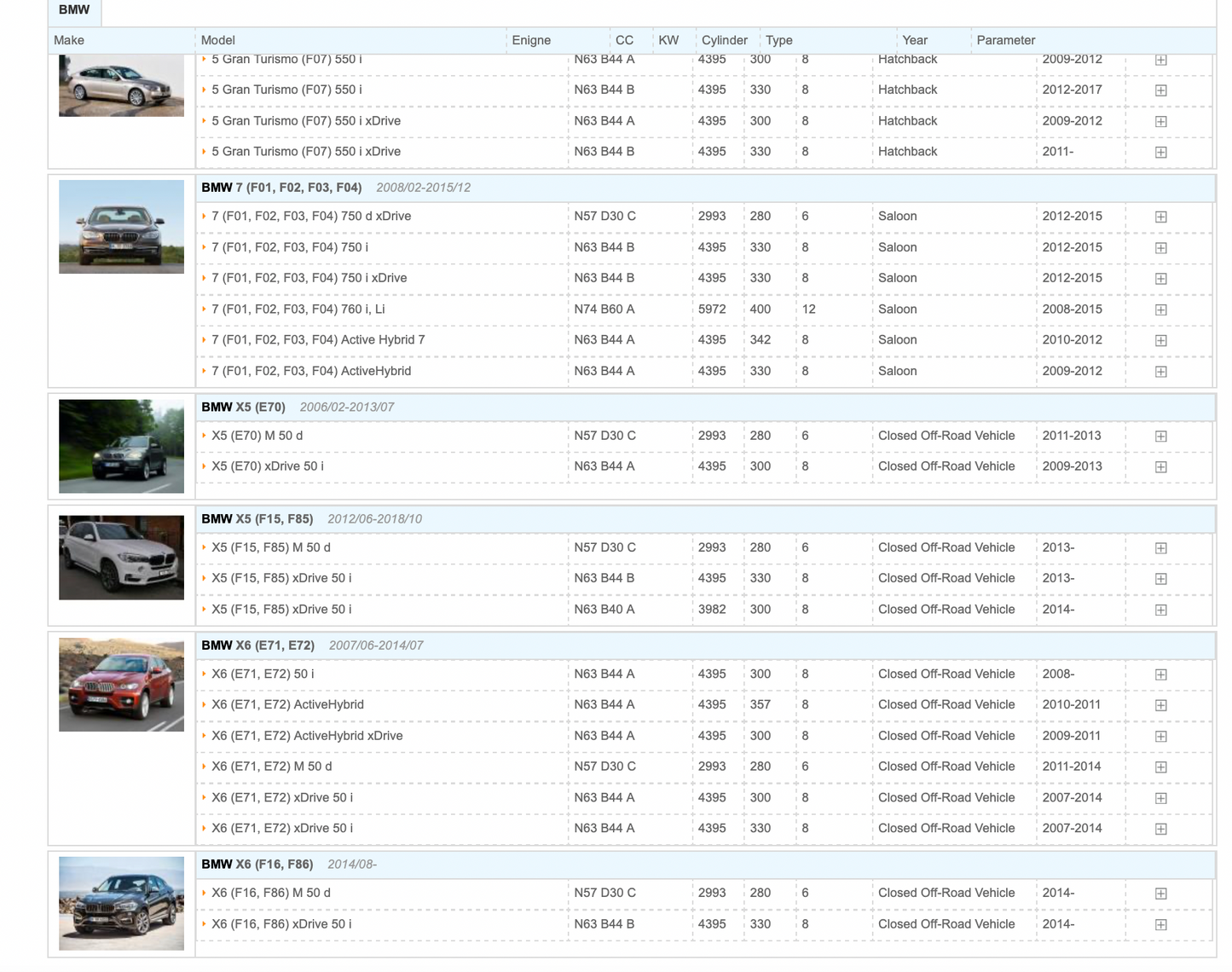Expand arrow next to 7 series 750 i xDrive
The image size is (1232, 972).
coord(205,278)
